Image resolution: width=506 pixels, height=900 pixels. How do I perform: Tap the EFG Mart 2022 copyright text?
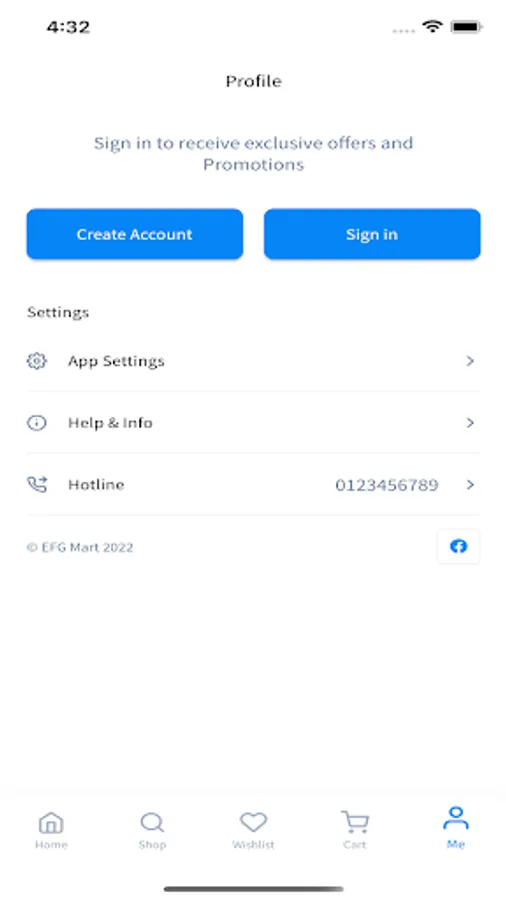[80, 548]
